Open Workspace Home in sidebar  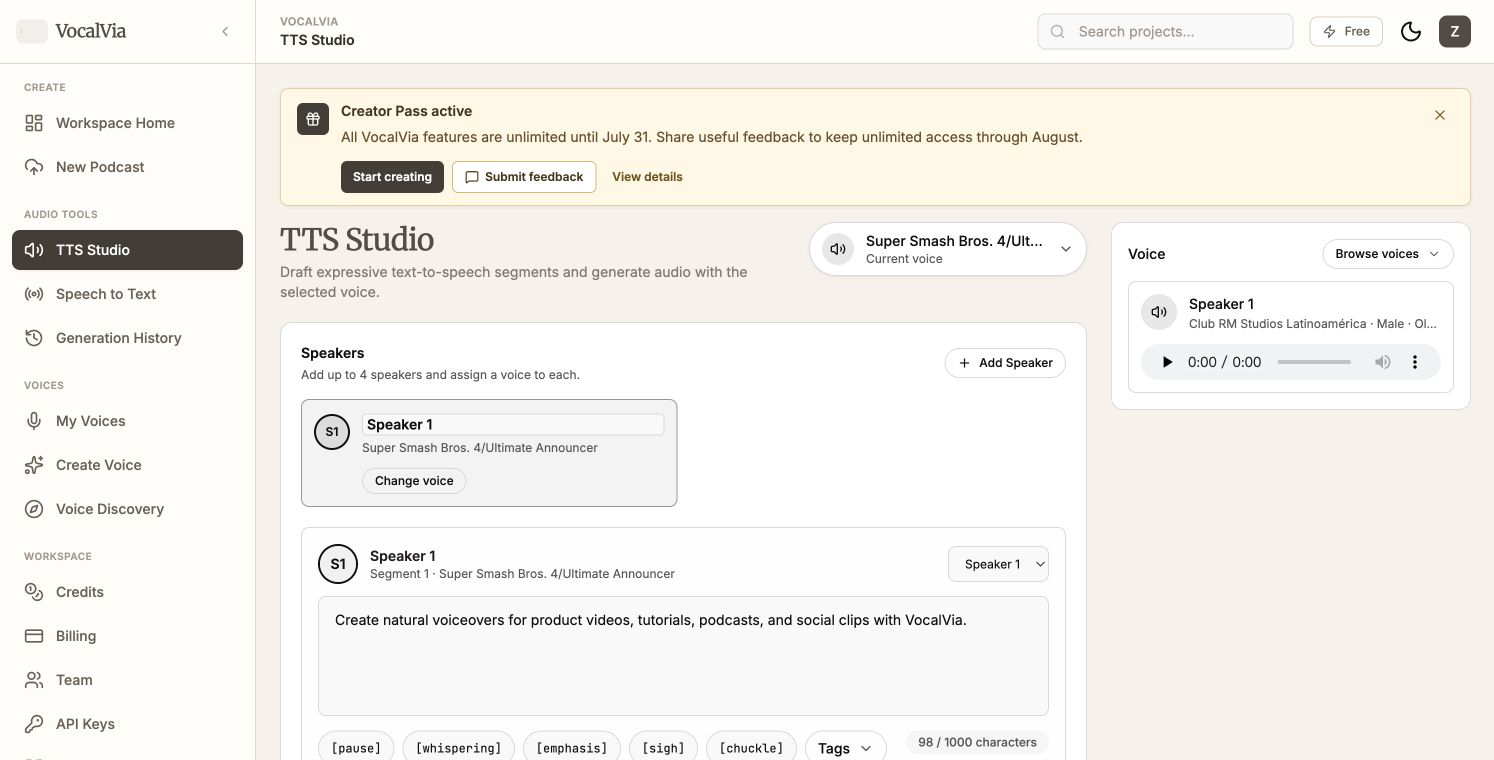click(127, 123)
